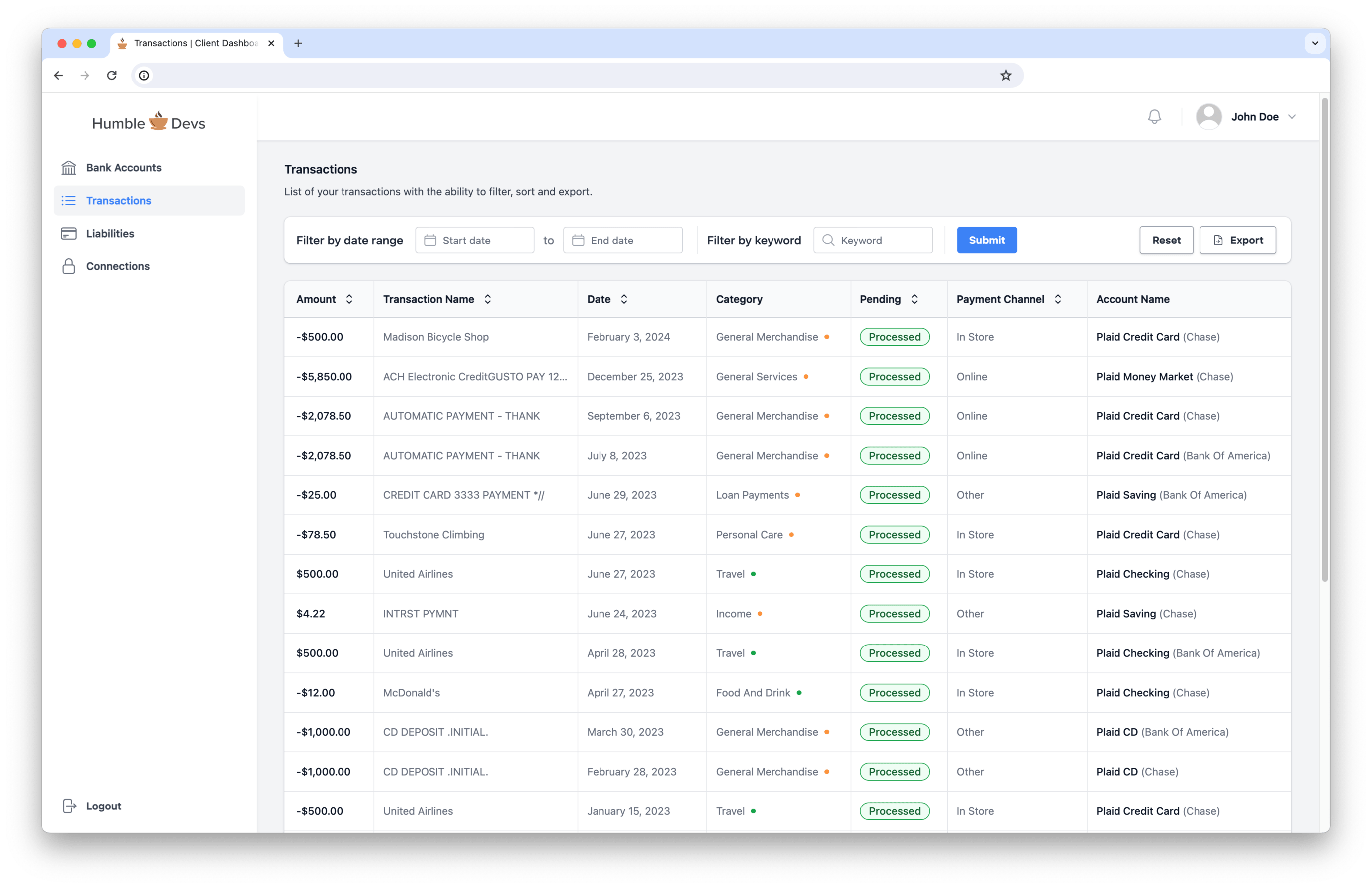Sort by Pending column arrows
This screenshot has height=888, width=1372.
914,299
